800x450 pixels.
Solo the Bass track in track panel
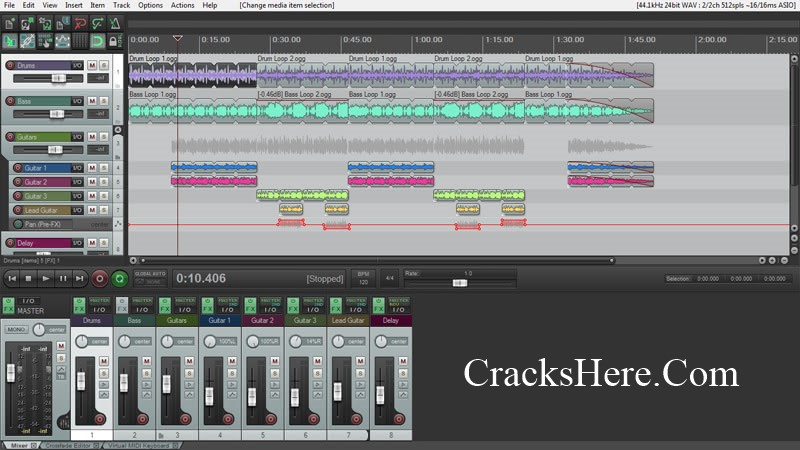pyautogui.click(x=104, y=101)
